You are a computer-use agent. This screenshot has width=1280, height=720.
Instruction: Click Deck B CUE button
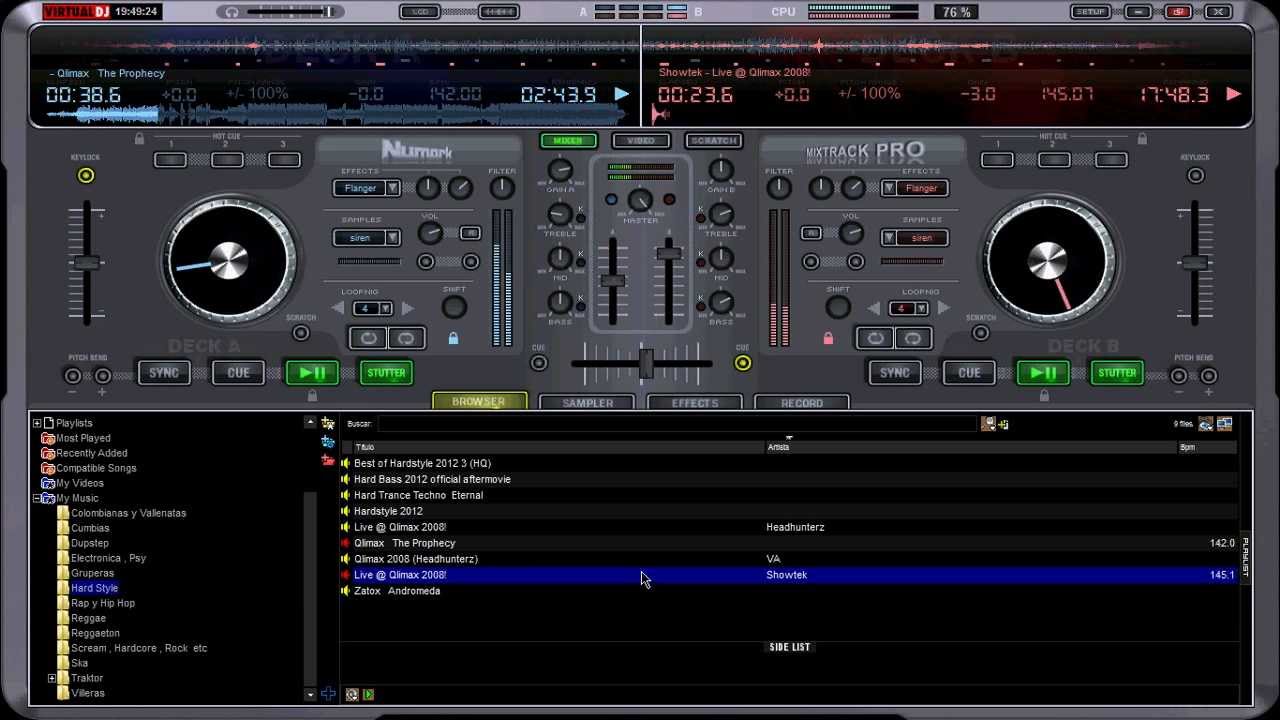point(969,373)
